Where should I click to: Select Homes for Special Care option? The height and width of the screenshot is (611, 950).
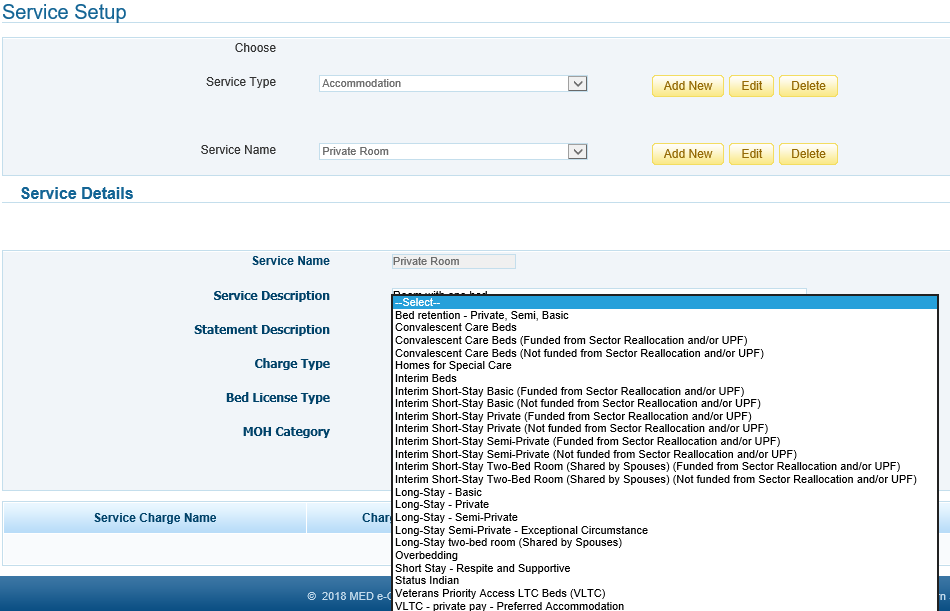tap(453, 366)
